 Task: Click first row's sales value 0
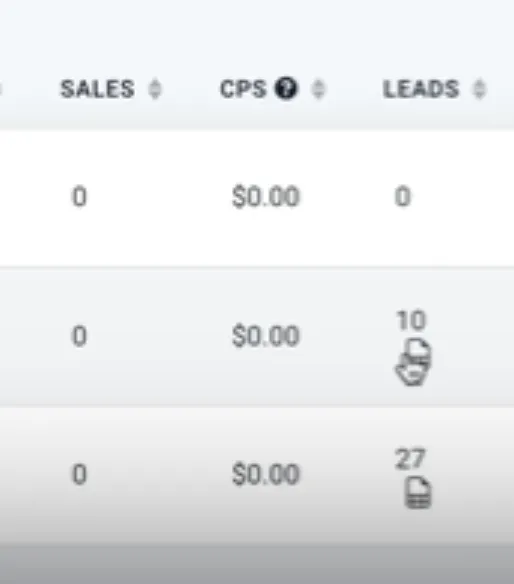coord(79,197)
